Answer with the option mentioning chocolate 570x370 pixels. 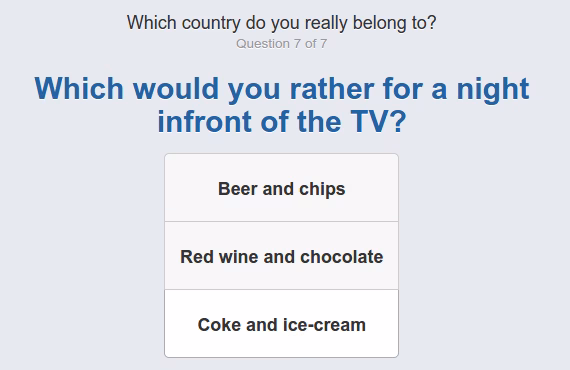[281, 256]
